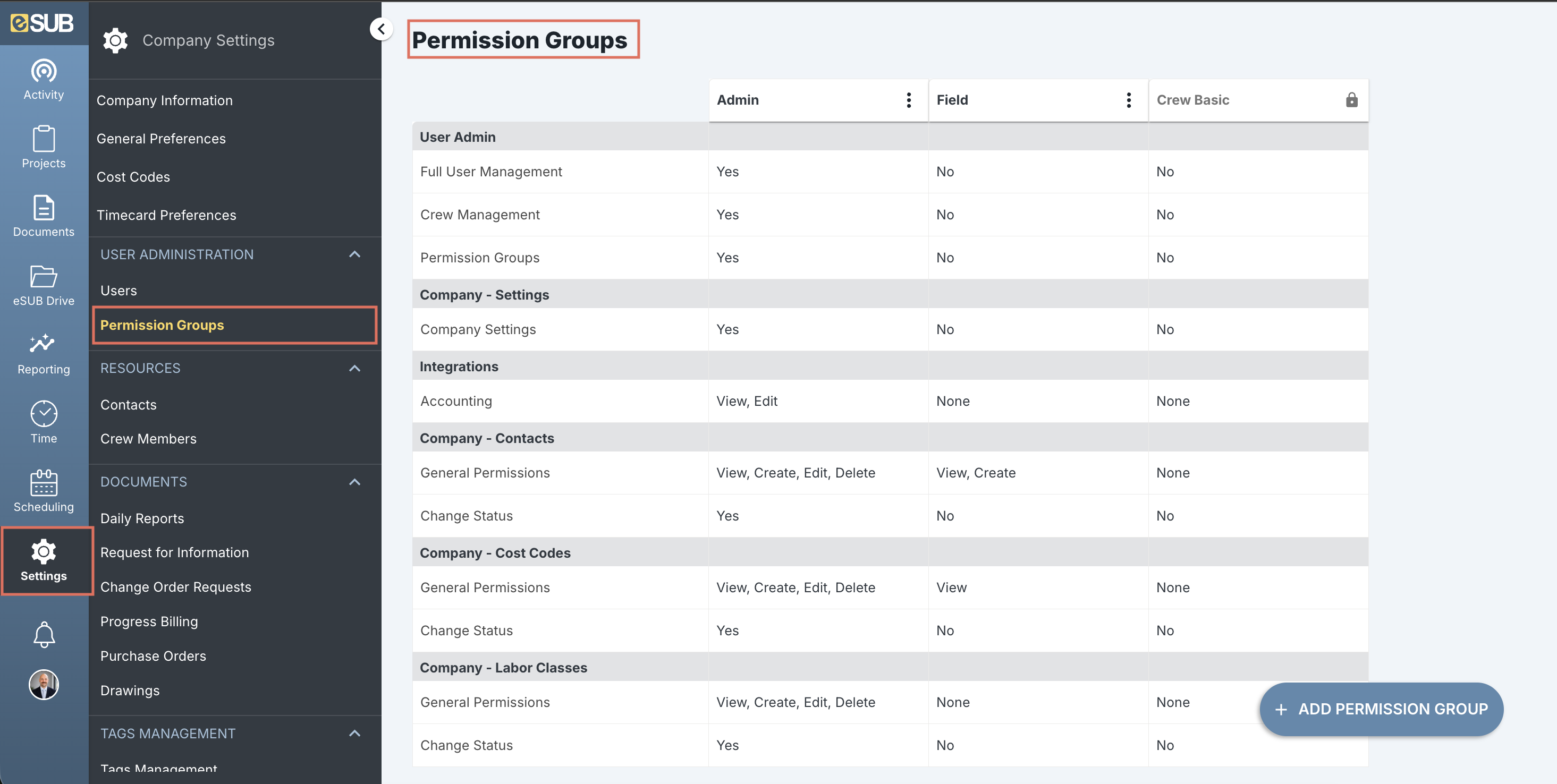The width and height of the screenshot is (1557, 784).
Task: Open the Scheduling section
Action: tap(44, 491)
